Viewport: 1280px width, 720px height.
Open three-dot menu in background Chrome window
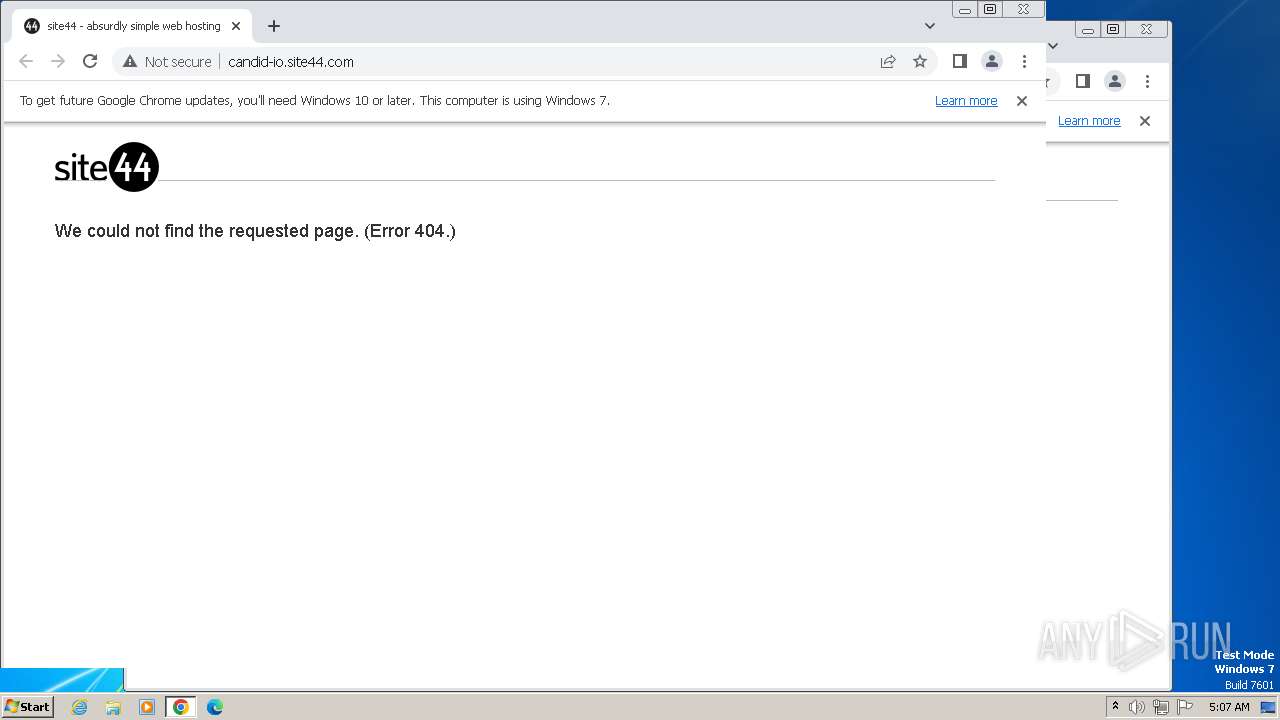pyautogui.click(x=1147, y=81)
